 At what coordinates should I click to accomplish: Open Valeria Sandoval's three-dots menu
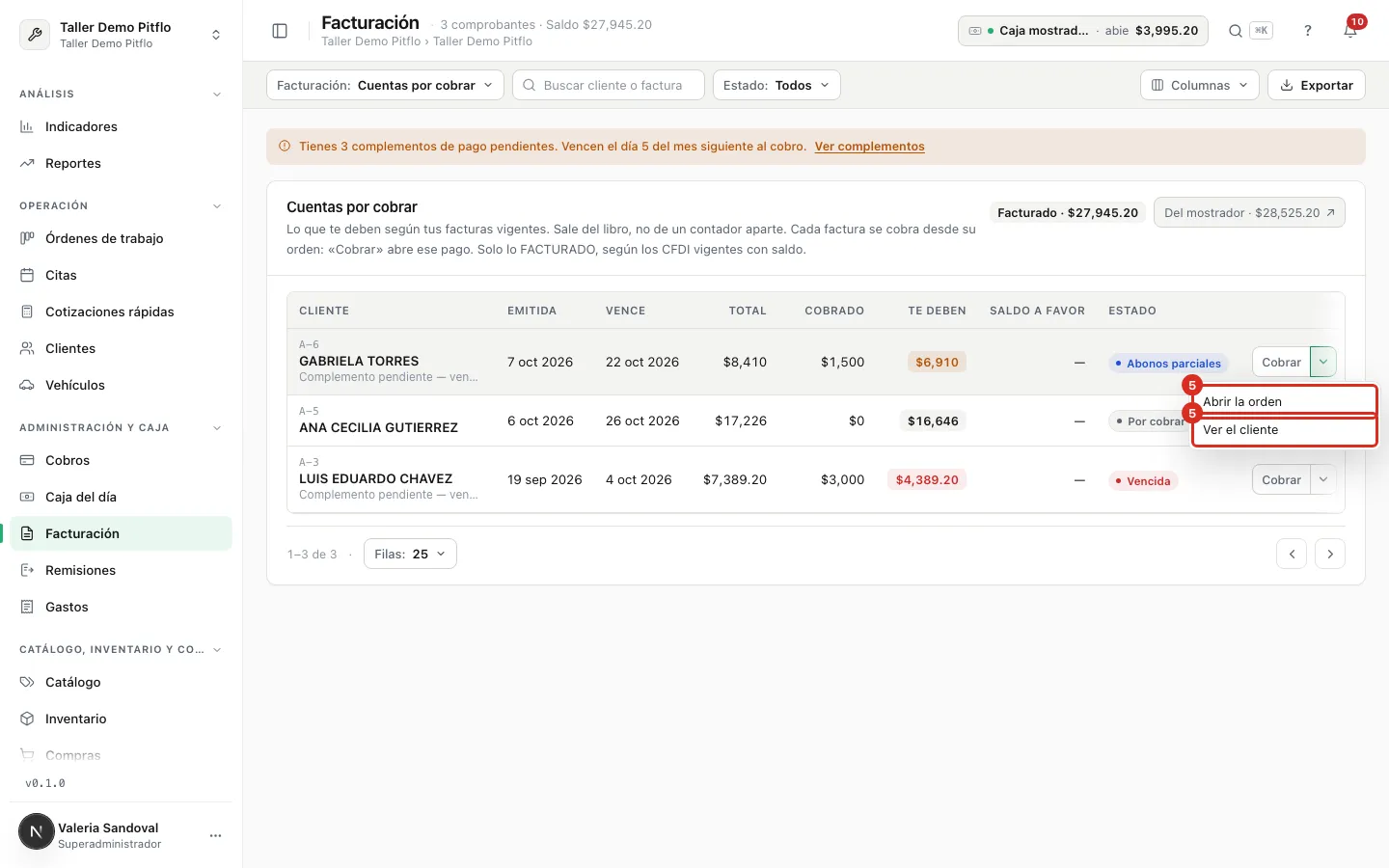215,835
